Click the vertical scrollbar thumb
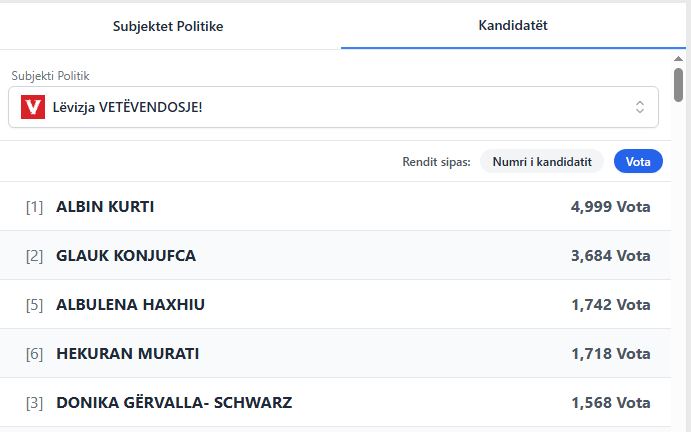The image size is (691, 432). pyautogui.click(x=679, y=85)
